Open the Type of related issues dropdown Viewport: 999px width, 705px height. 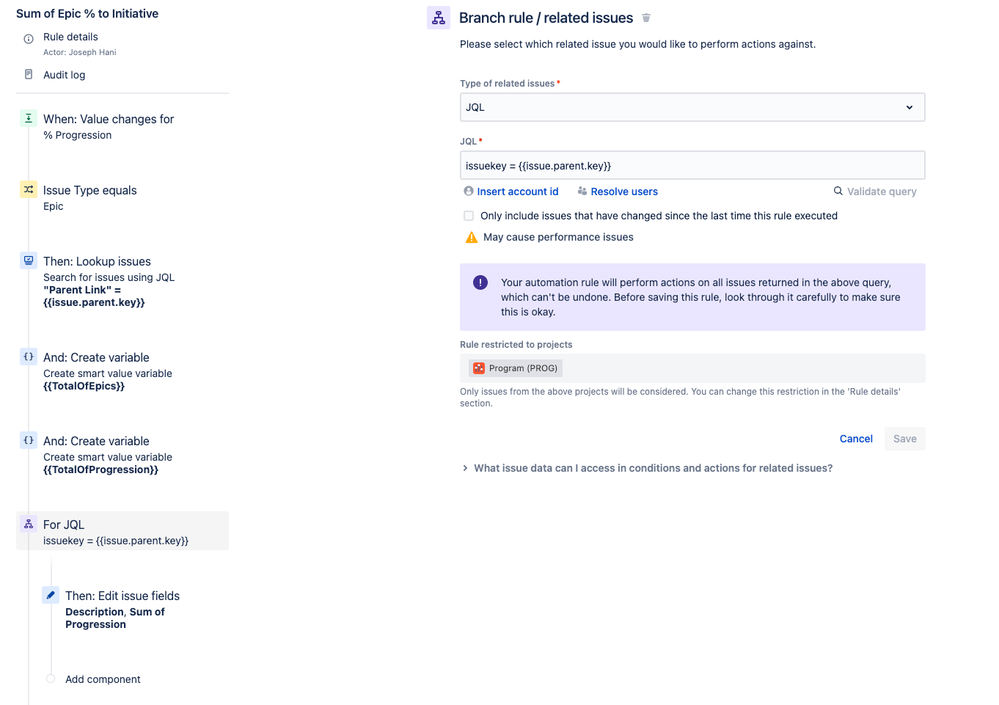pyautogui.click(x=693, y=107)
